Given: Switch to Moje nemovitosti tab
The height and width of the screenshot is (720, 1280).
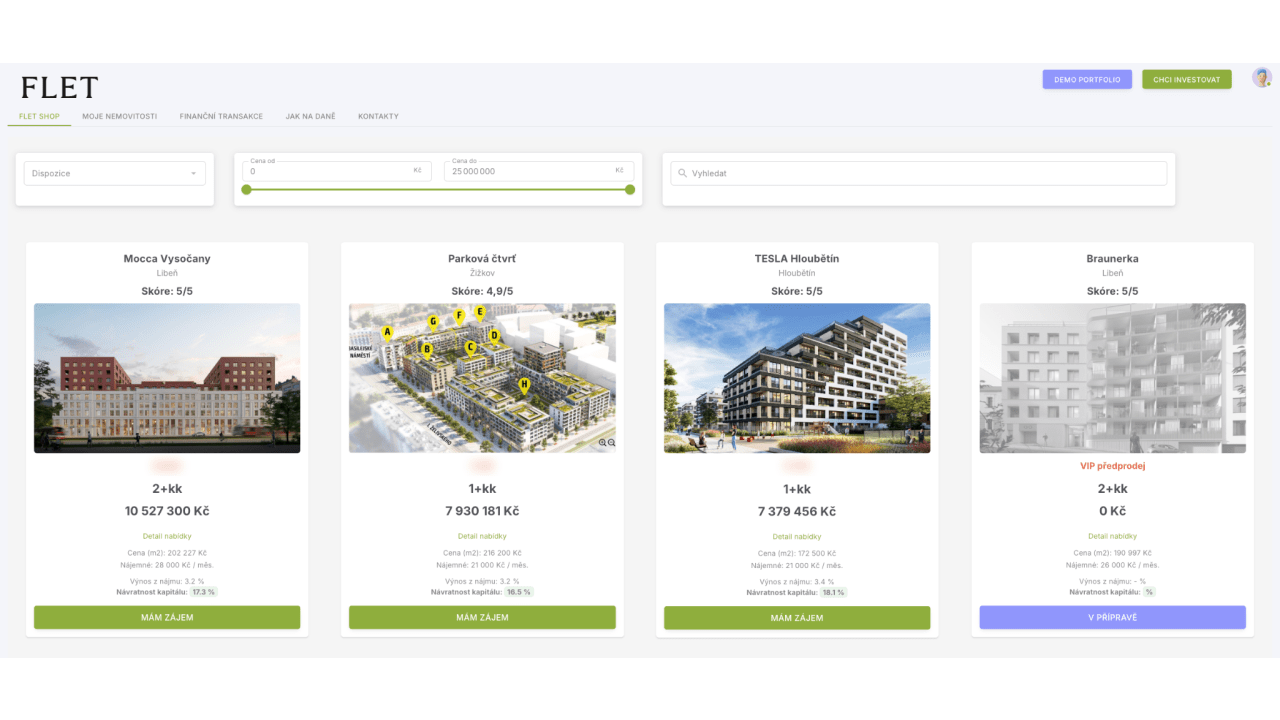Looking at the screenshot, I should [119, 116].
